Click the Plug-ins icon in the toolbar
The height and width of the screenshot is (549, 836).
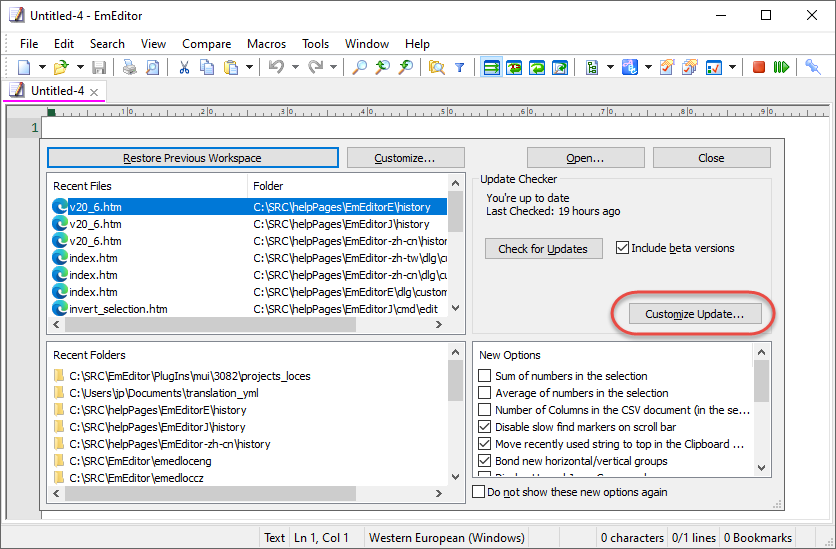click(630, 68)
